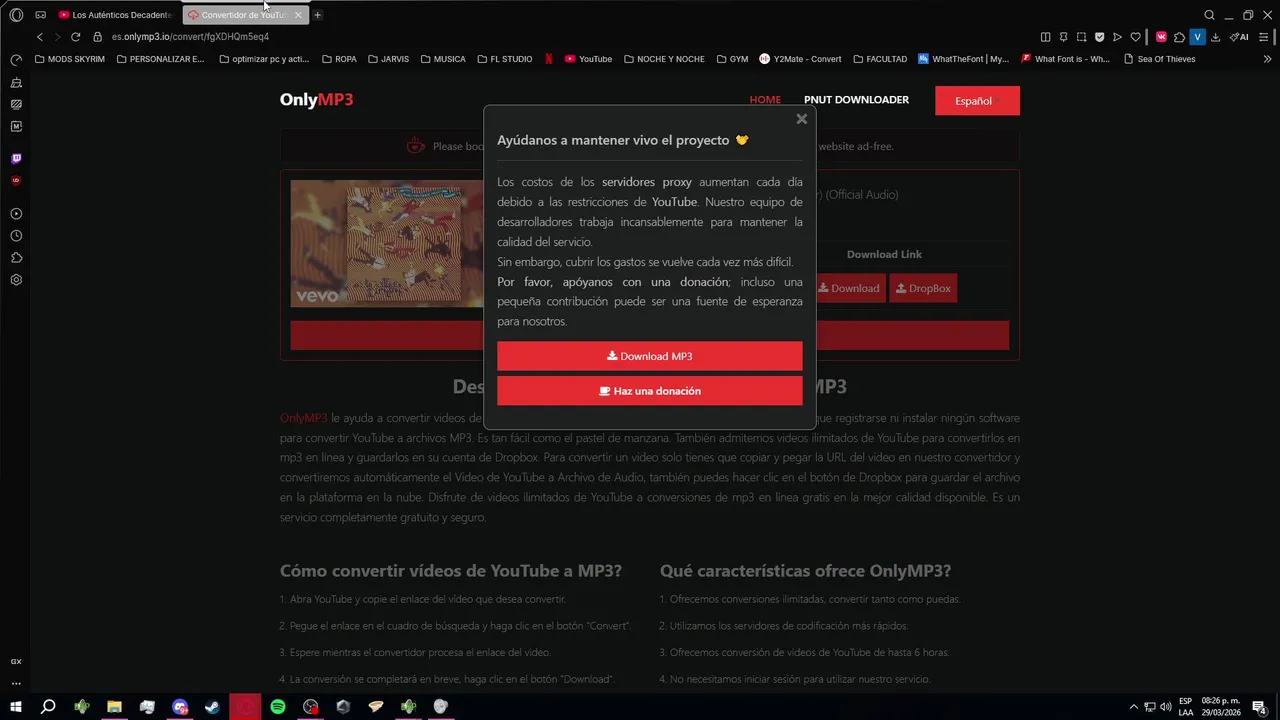Open the WhatTheFont bookmark

pyautogui.click(x=964, y=59)
